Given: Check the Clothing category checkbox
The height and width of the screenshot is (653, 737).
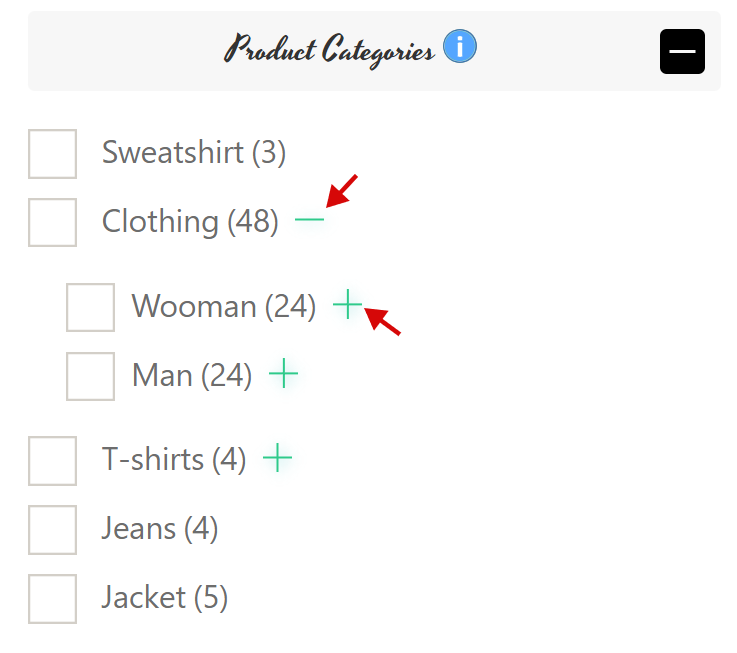Looking at the screenshot, I should coord(53,222).
